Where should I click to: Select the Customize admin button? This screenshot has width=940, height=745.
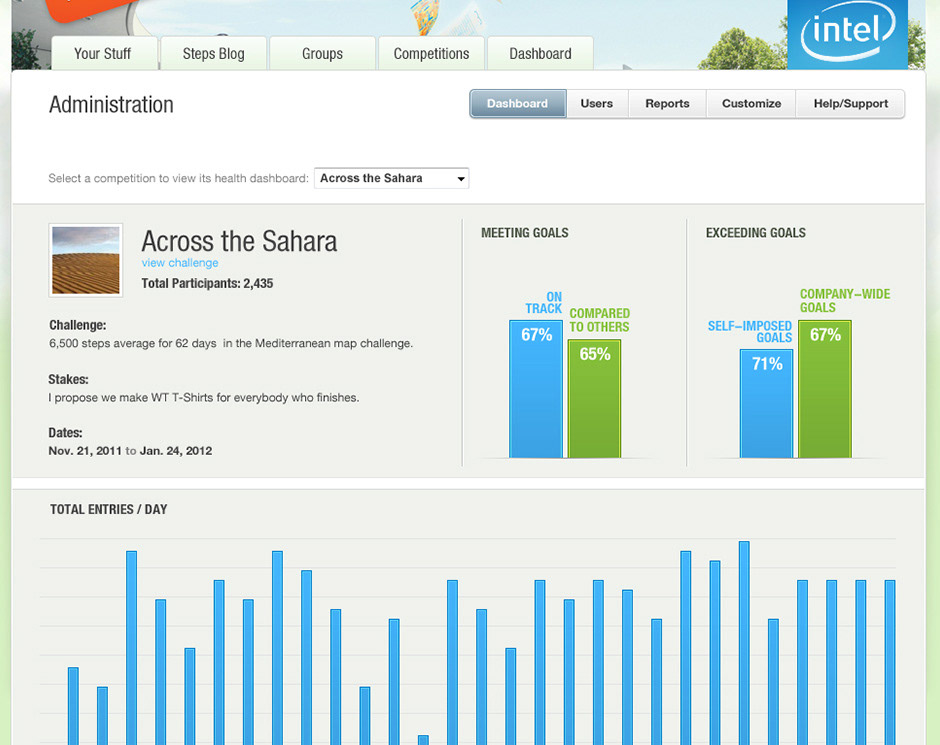point(751,104)
